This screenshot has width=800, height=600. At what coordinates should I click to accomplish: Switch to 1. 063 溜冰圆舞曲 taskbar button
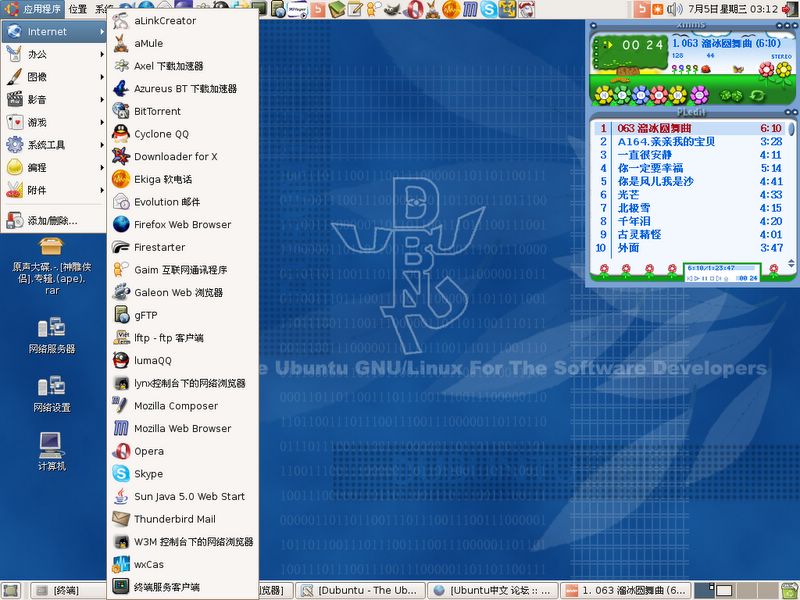pos(626,590)
